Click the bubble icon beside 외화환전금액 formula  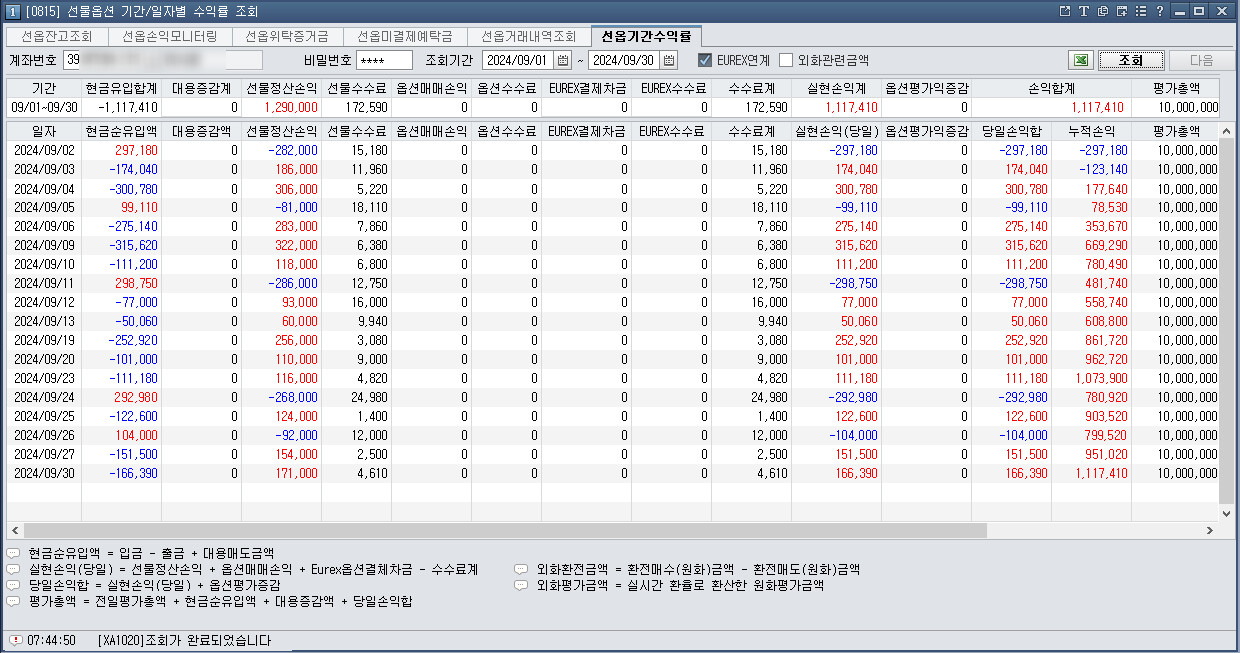point(521,569)
